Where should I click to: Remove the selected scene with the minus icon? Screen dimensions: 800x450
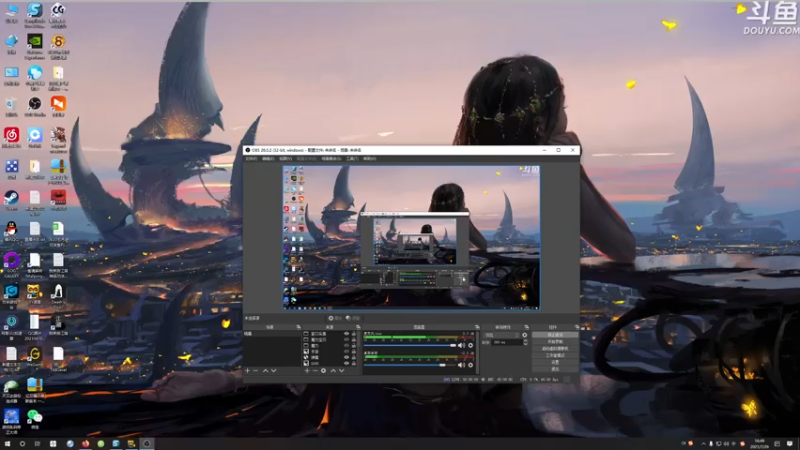click(x=256, y=371)
